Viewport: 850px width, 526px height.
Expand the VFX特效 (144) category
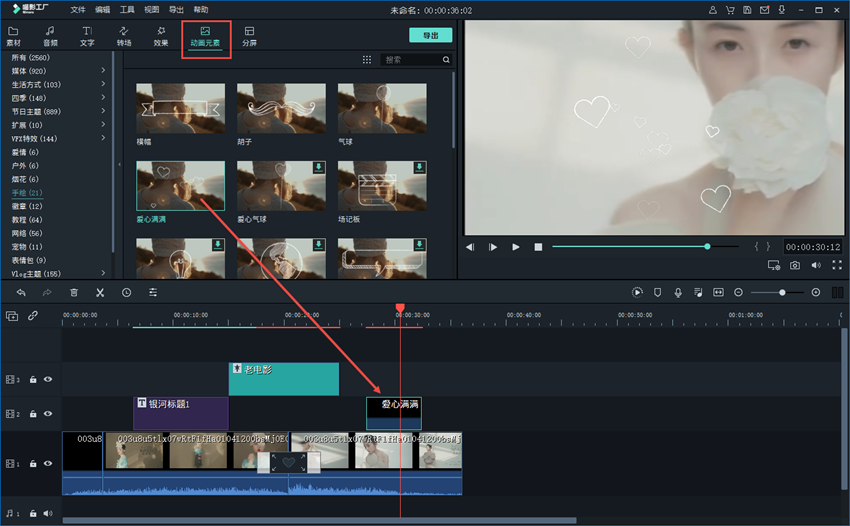[103, 138]
